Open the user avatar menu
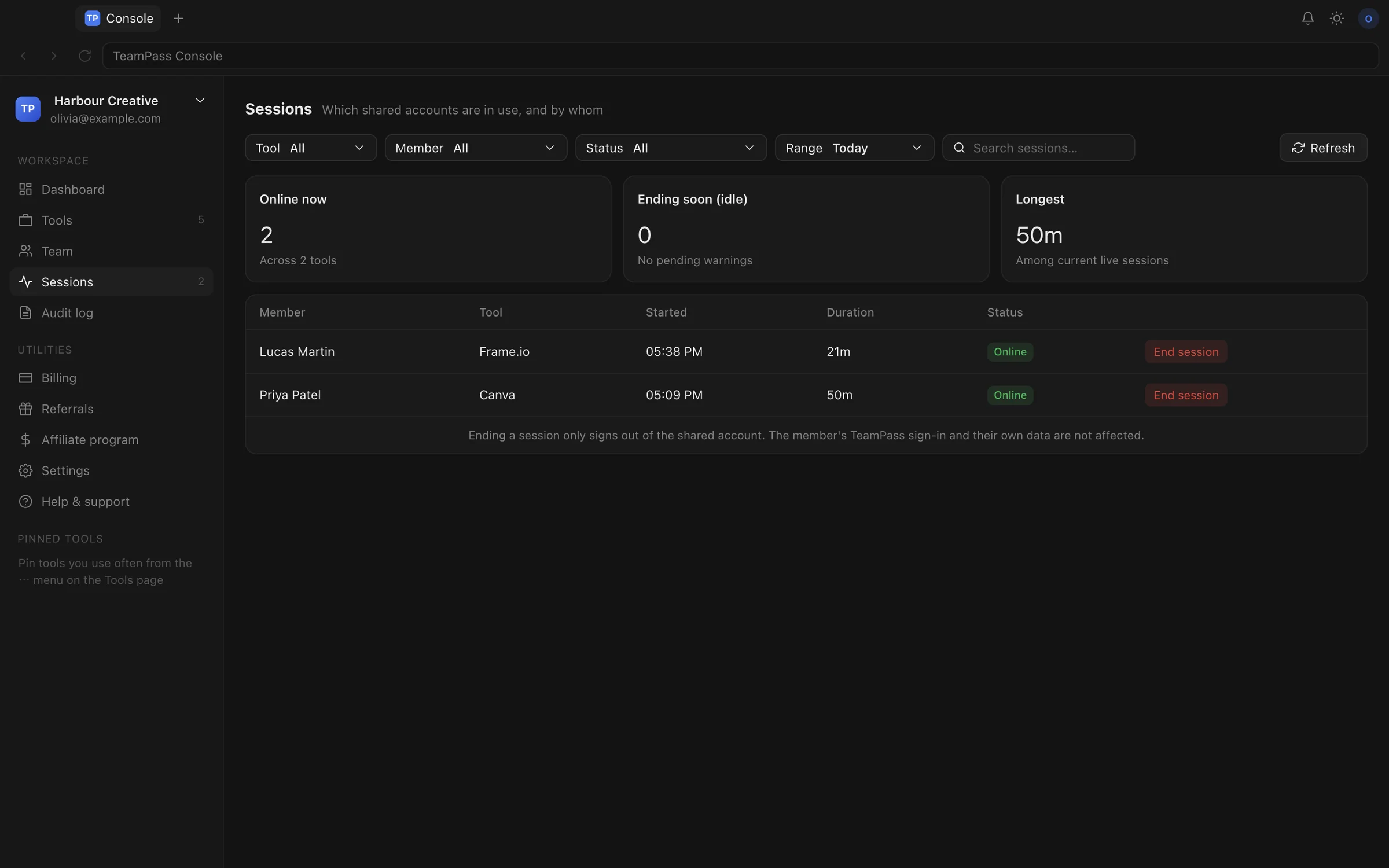This screenshot has height=868, width=1389. point(1368,19)
